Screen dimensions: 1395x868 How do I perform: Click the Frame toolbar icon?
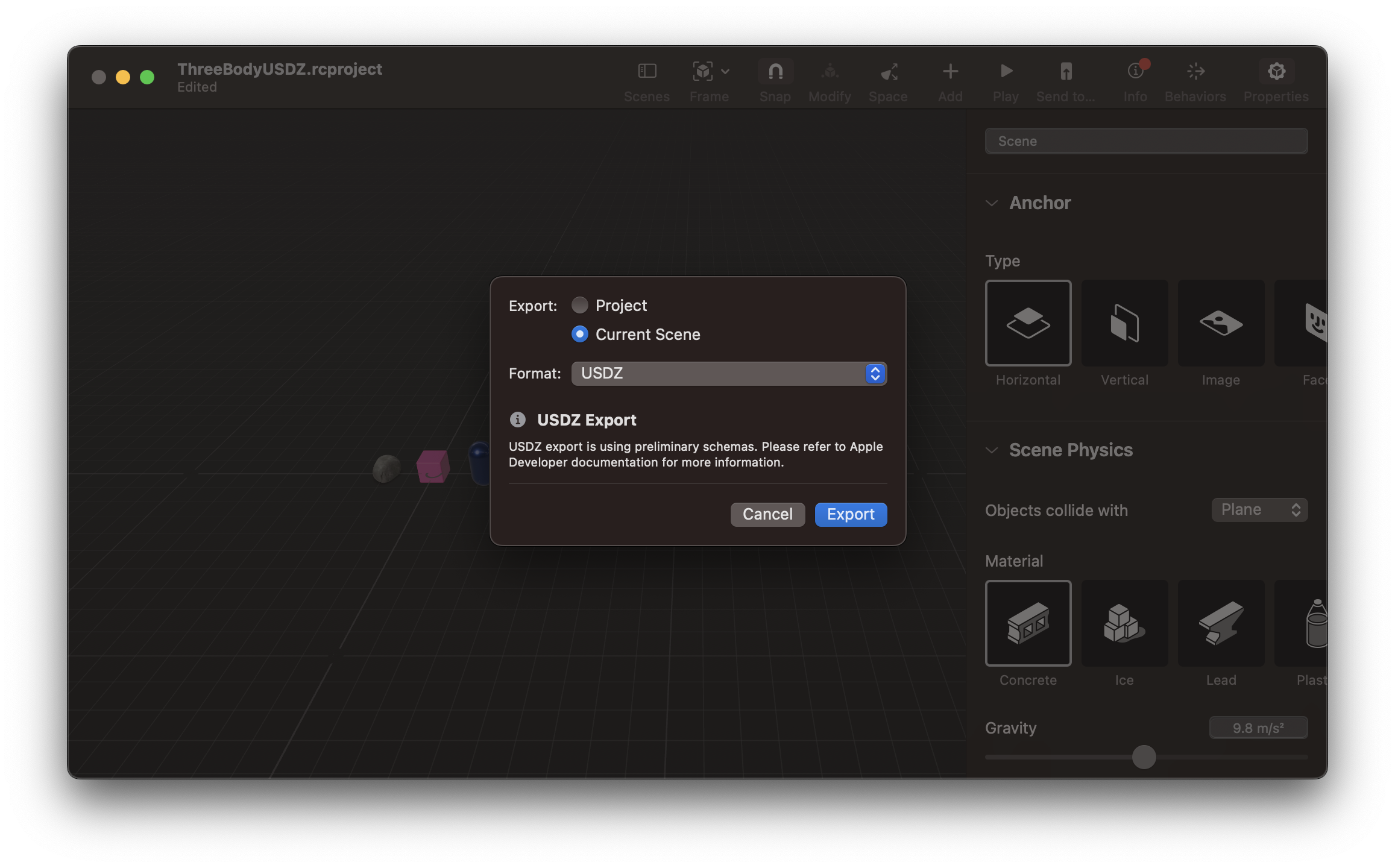tap(702, 72)
